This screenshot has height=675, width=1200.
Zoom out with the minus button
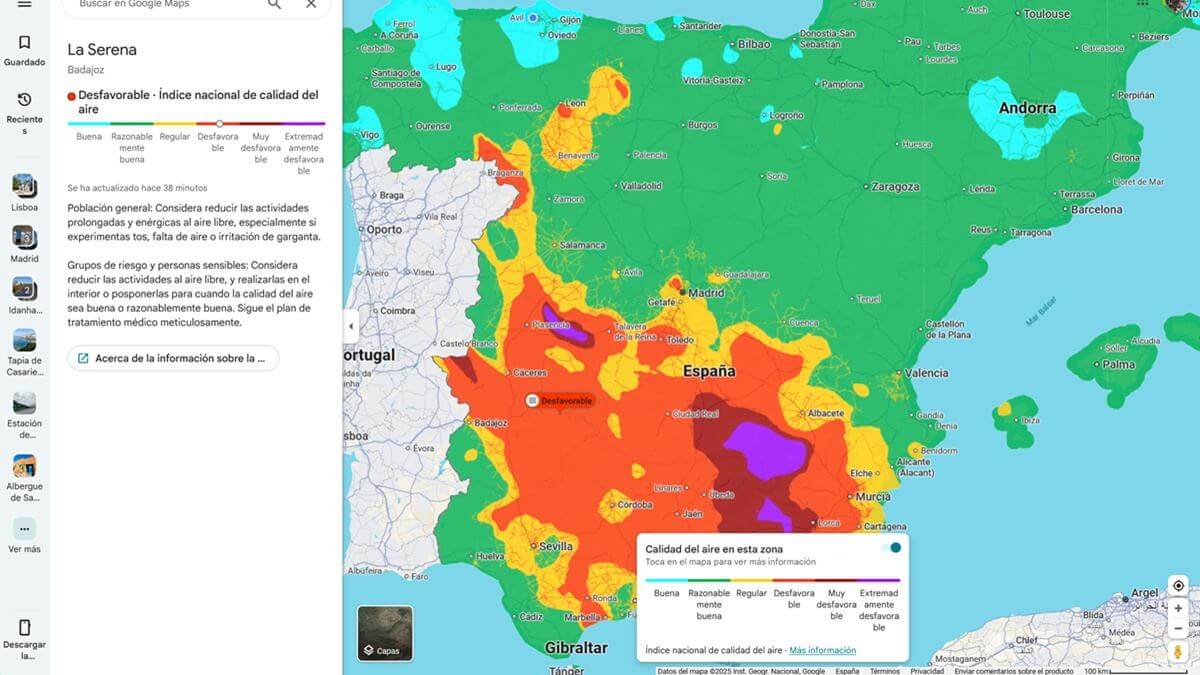point(1178,628)
